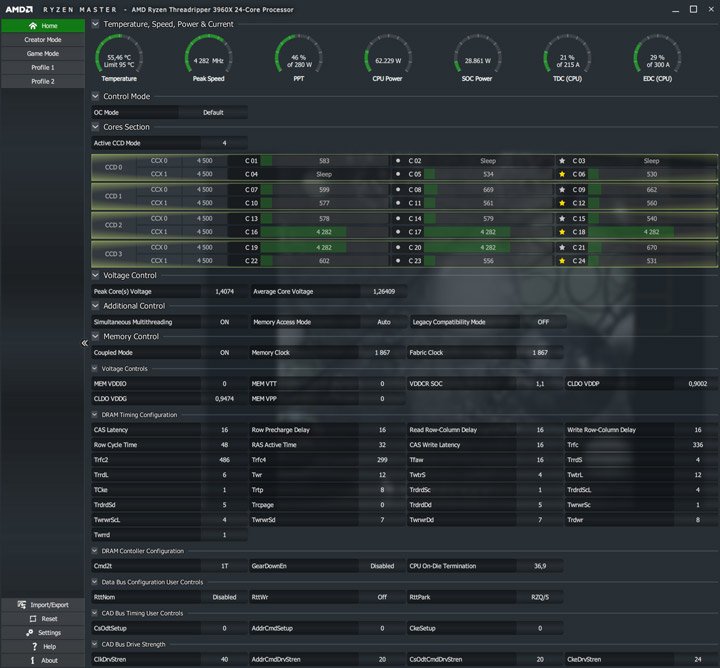Click the Cmd2t 1T value
Viewport: 720px width, 668px height.
coord(224,566)
